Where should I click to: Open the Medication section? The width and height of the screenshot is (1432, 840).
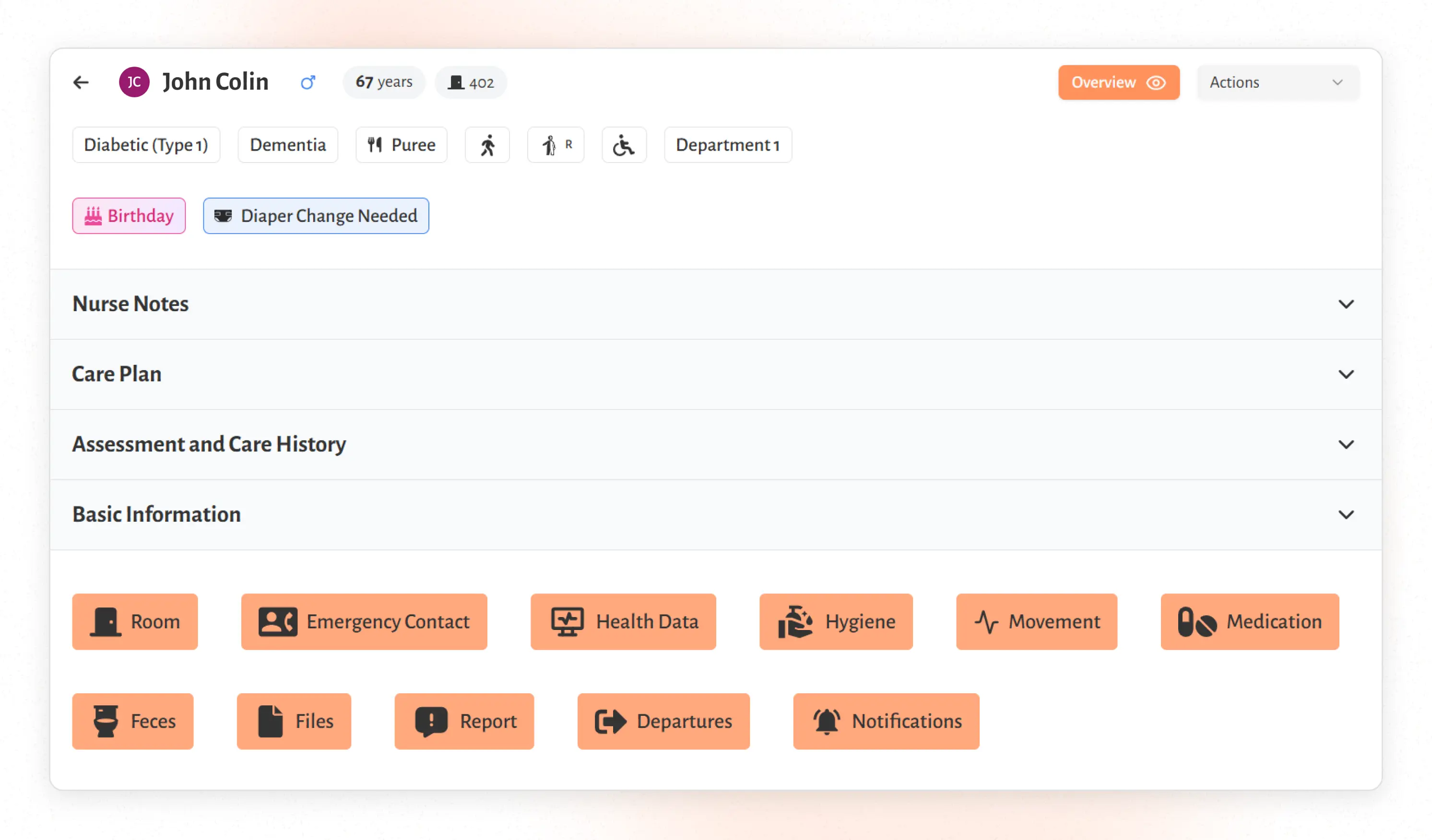(1250, 622)
